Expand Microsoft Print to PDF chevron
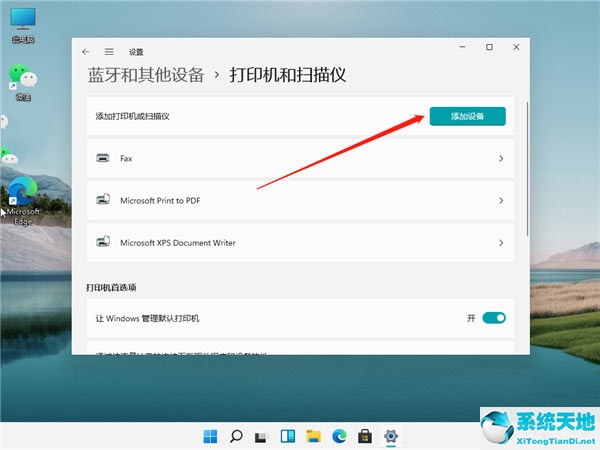Screen dimensions: 600x450 pyautogui.click(x=501, y=201)
